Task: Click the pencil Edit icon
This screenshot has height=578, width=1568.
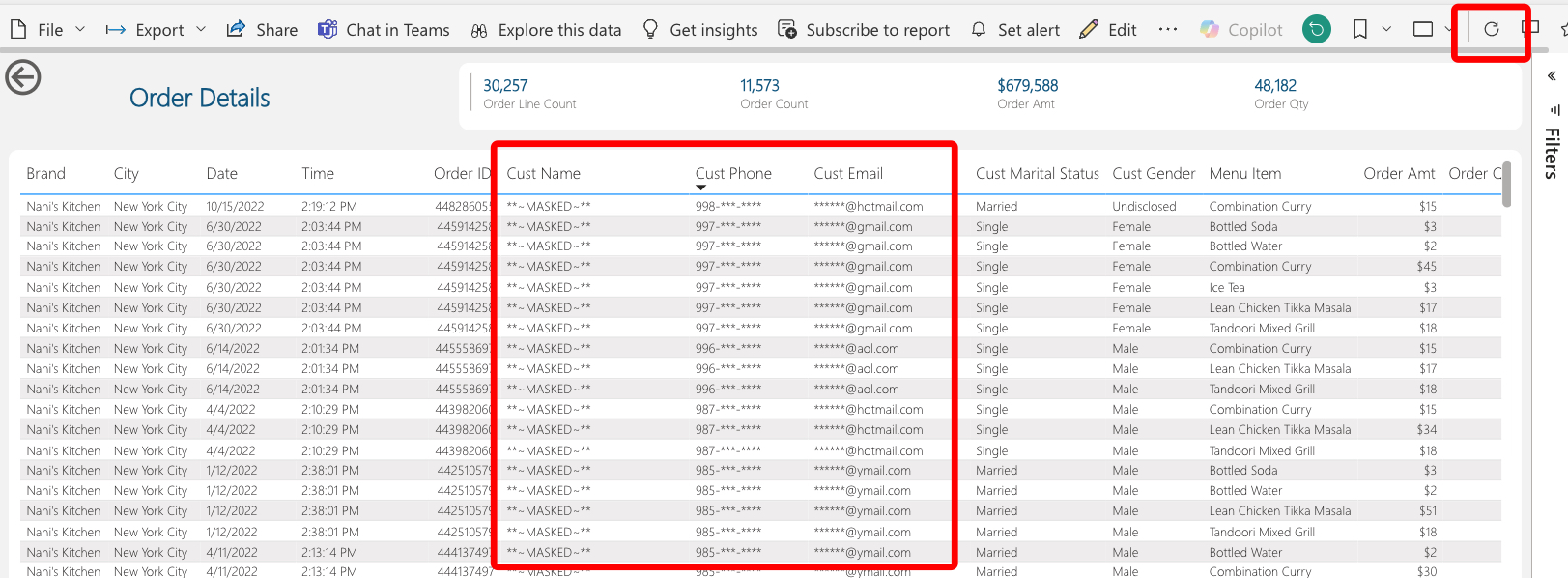Action: 1089,30
